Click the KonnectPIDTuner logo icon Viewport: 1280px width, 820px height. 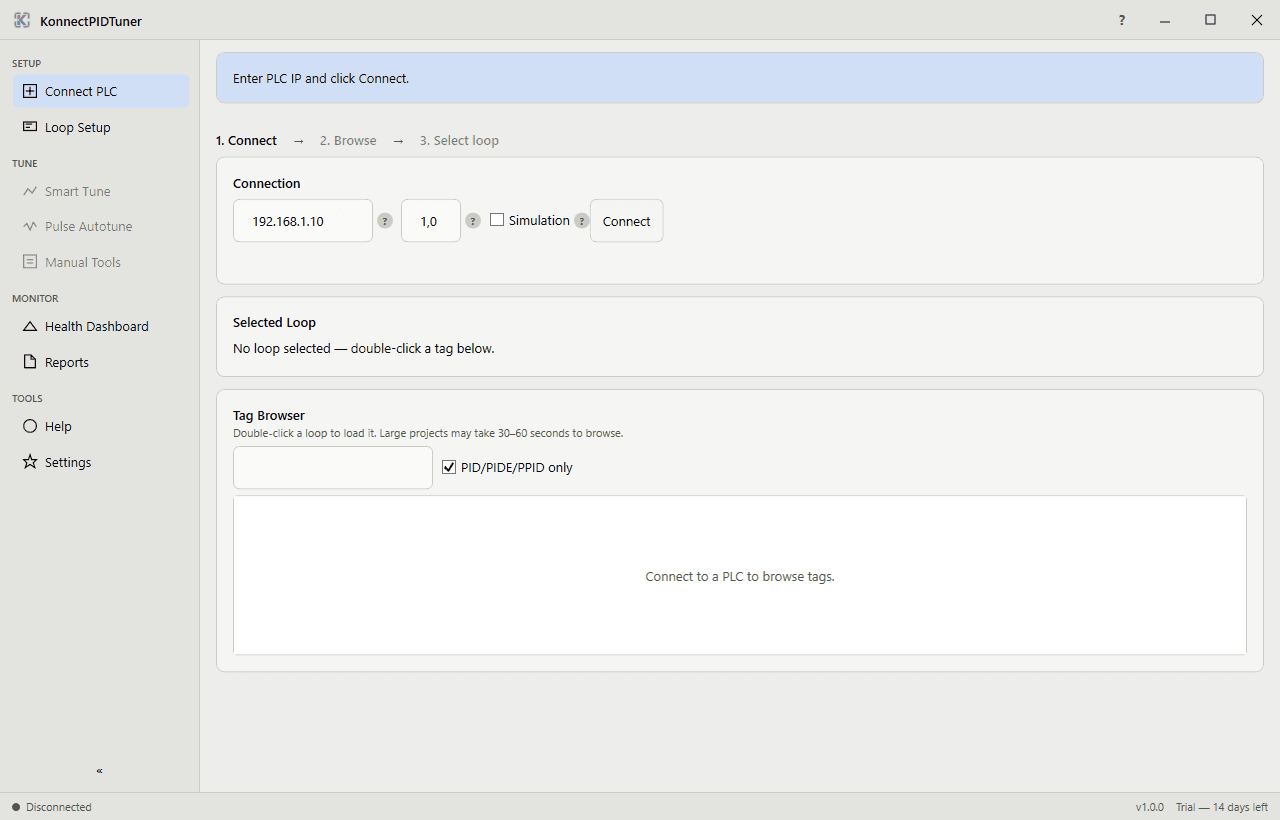point(22,20)
